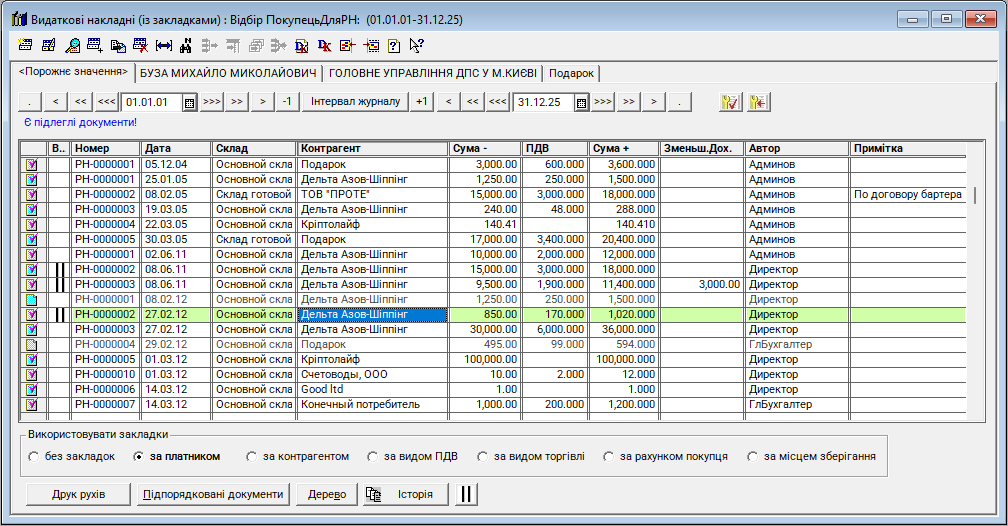Open calendar picker for start date 01.01.01
The image size is (1008, 526).
[x=189, y=102]
